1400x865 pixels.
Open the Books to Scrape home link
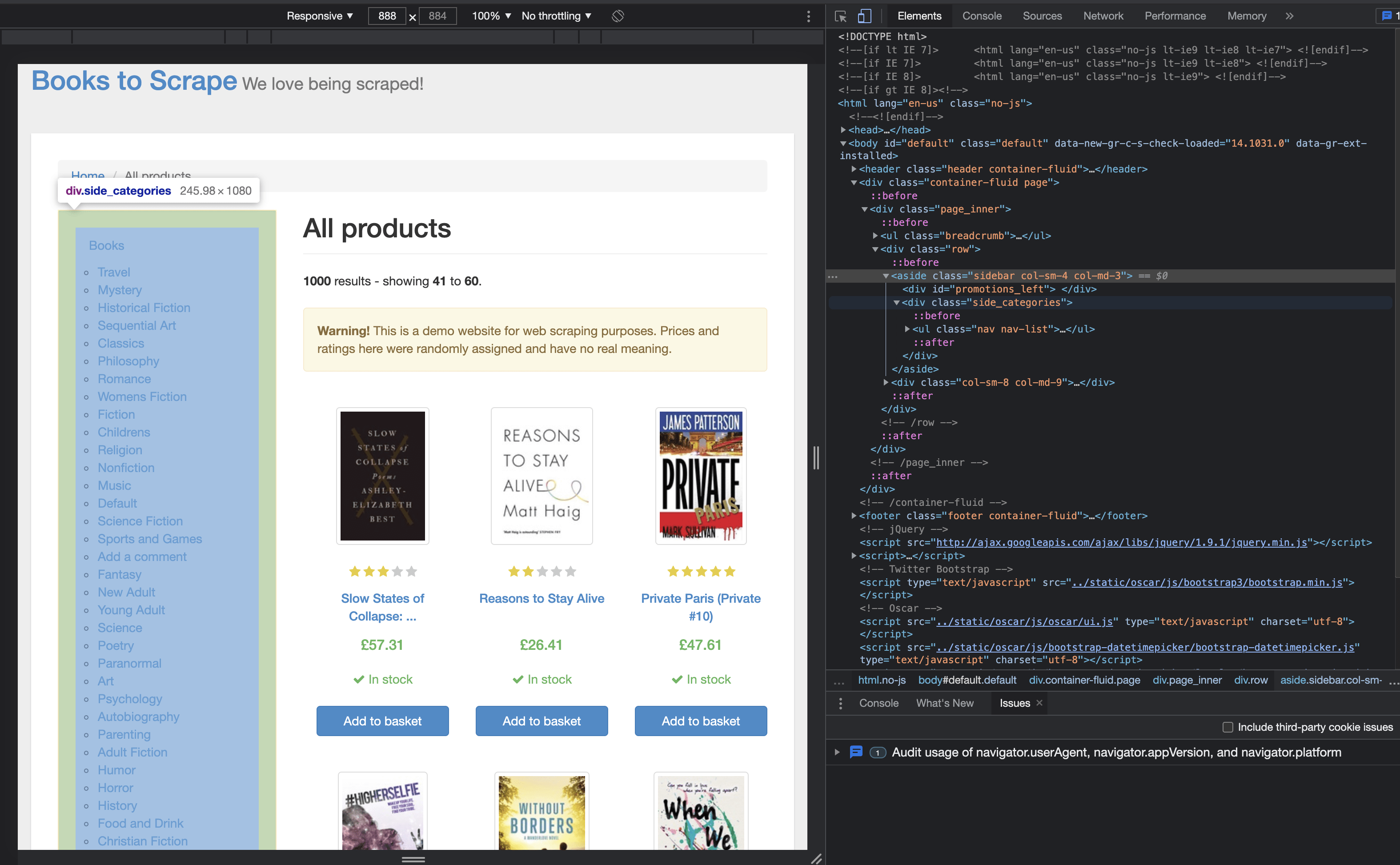point(134,80)
